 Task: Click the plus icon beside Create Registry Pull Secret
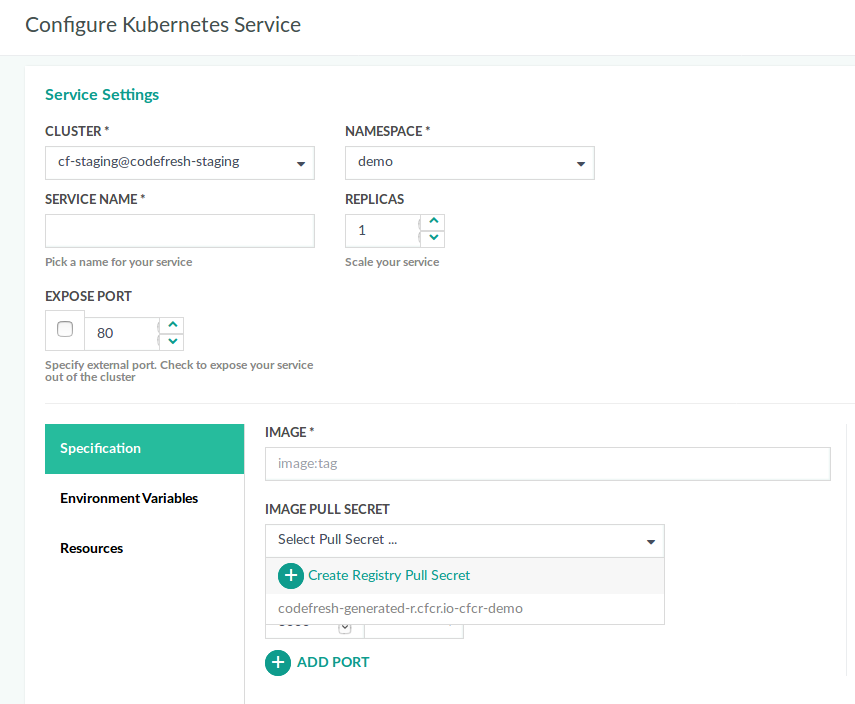coord(290,575)
